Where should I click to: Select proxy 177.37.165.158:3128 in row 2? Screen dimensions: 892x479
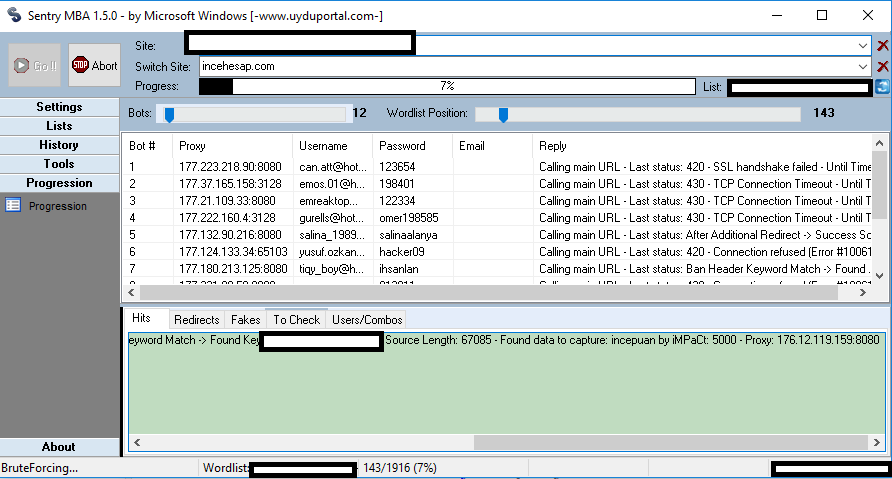click(230, 184)
